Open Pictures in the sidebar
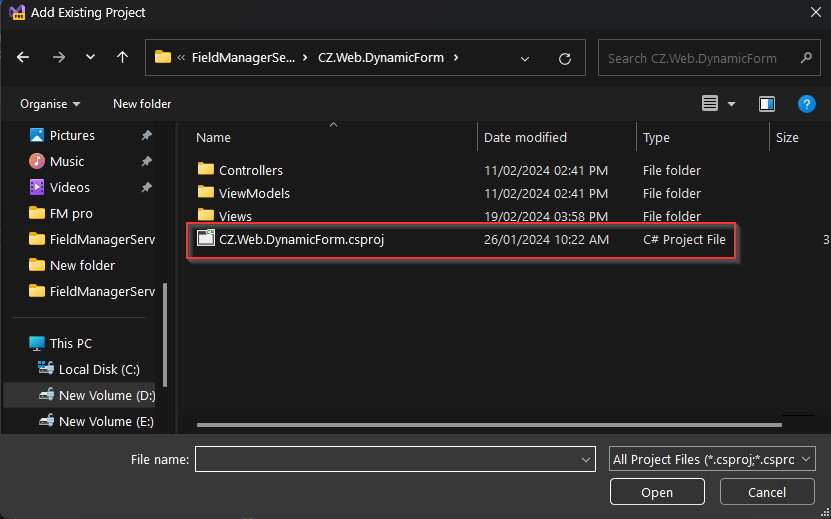The width and height of the screenshot is (831, 519). [72, 135]
